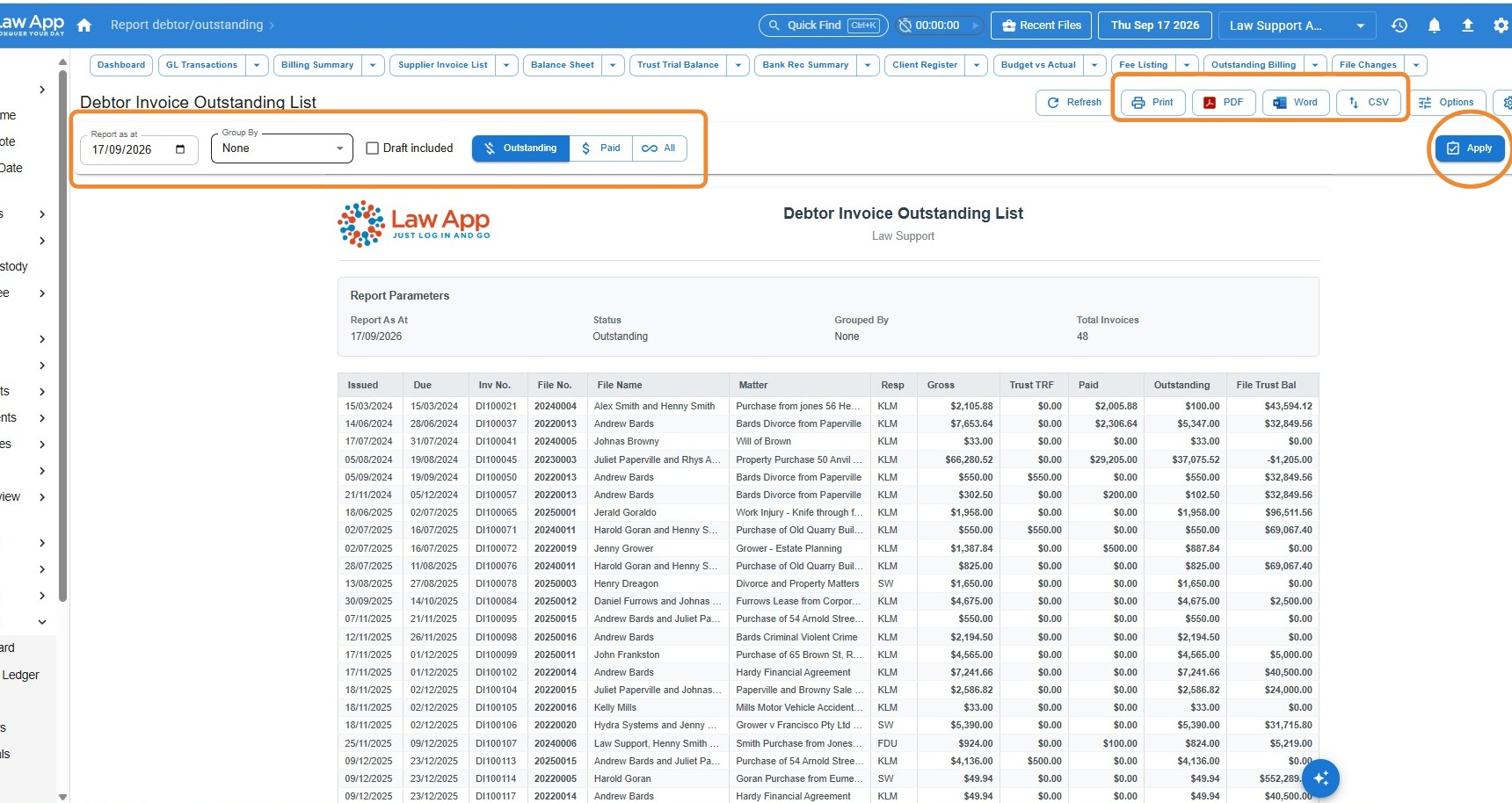This screenshot has height=803, width=1512.
Task: Open the Balance Sheet tab
Action: pyautogui.click(x=563, y=65)
